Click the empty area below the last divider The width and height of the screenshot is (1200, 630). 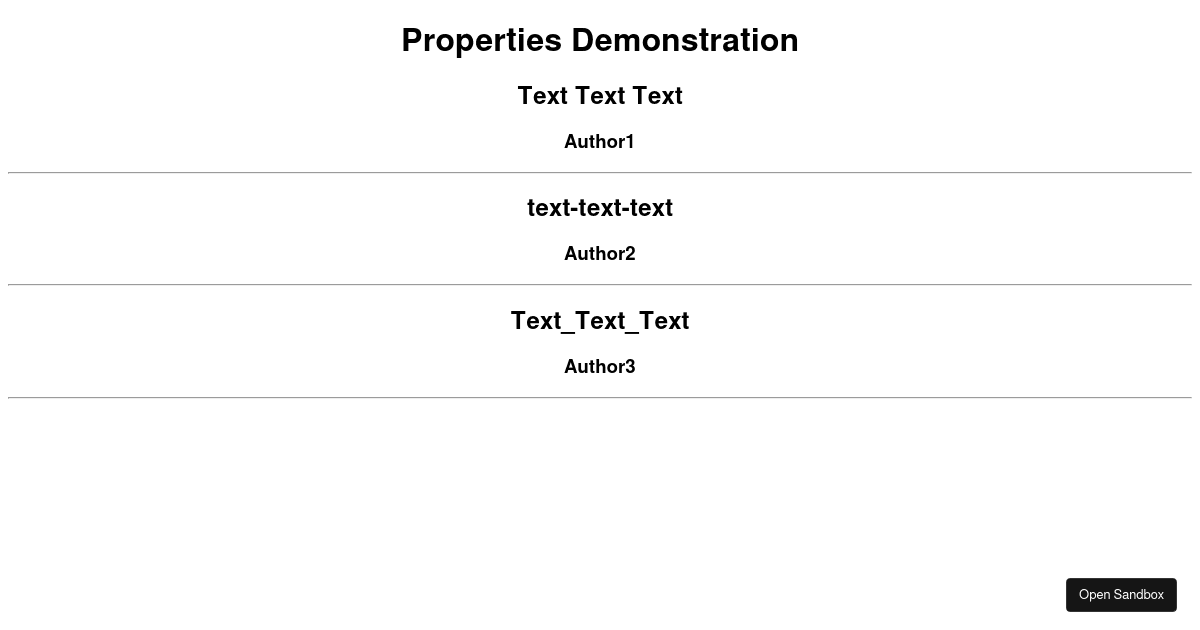point(600,480)
